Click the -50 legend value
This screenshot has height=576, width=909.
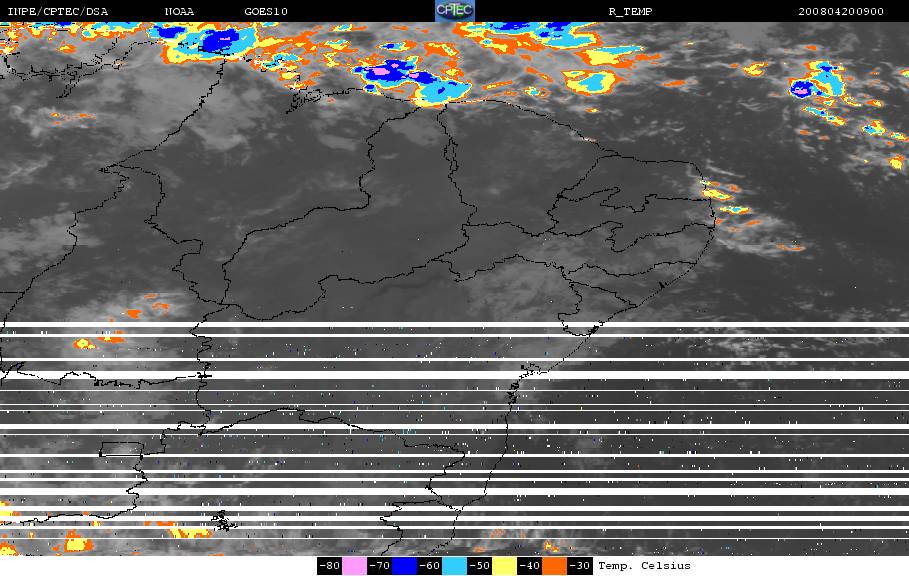pyautogui.click(x=479, y=566)
